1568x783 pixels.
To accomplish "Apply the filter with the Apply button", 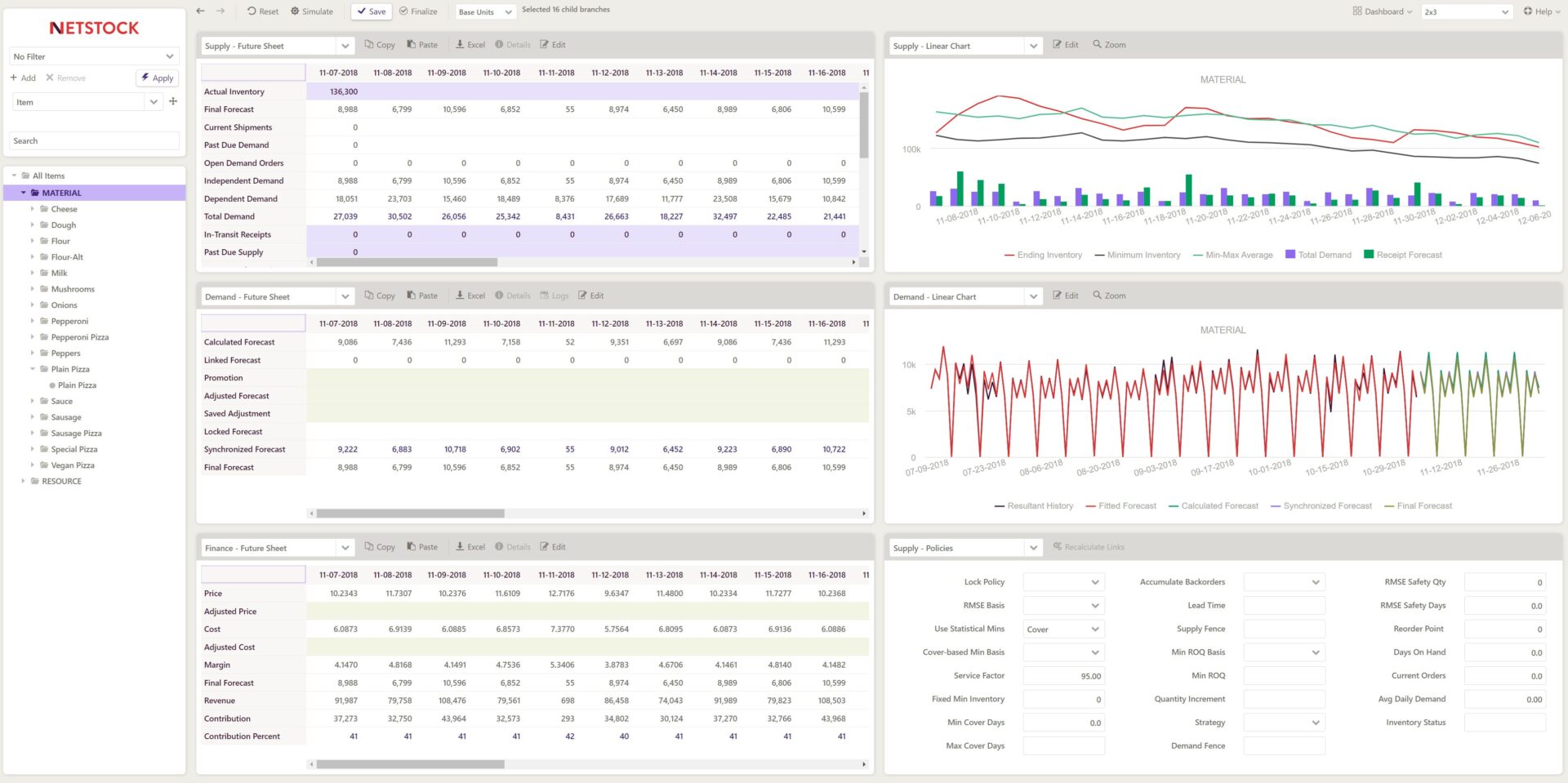I will point(157,78).
